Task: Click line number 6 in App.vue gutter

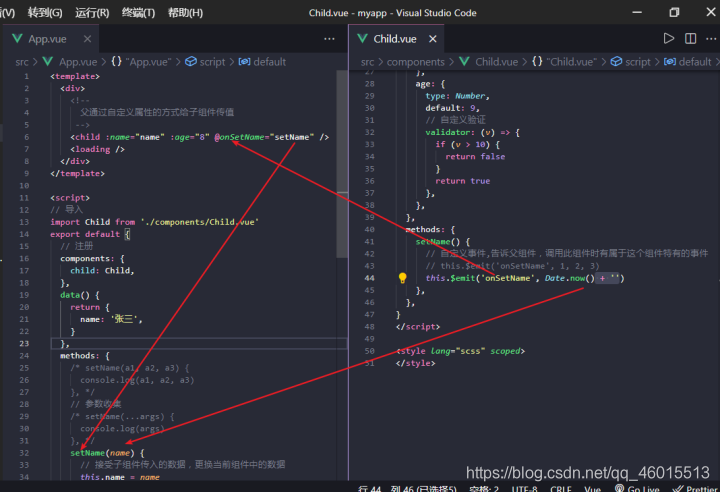Action: (27, 137)
